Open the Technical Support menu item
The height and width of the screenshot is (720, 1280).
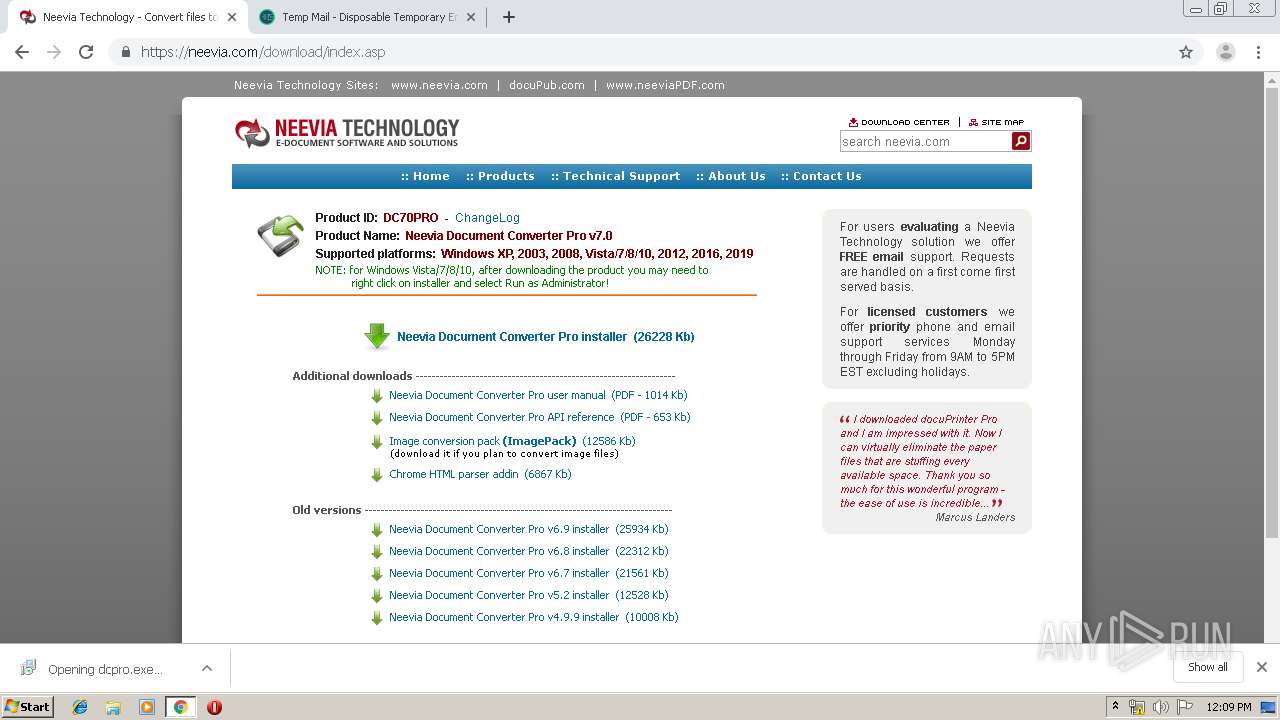615,176
